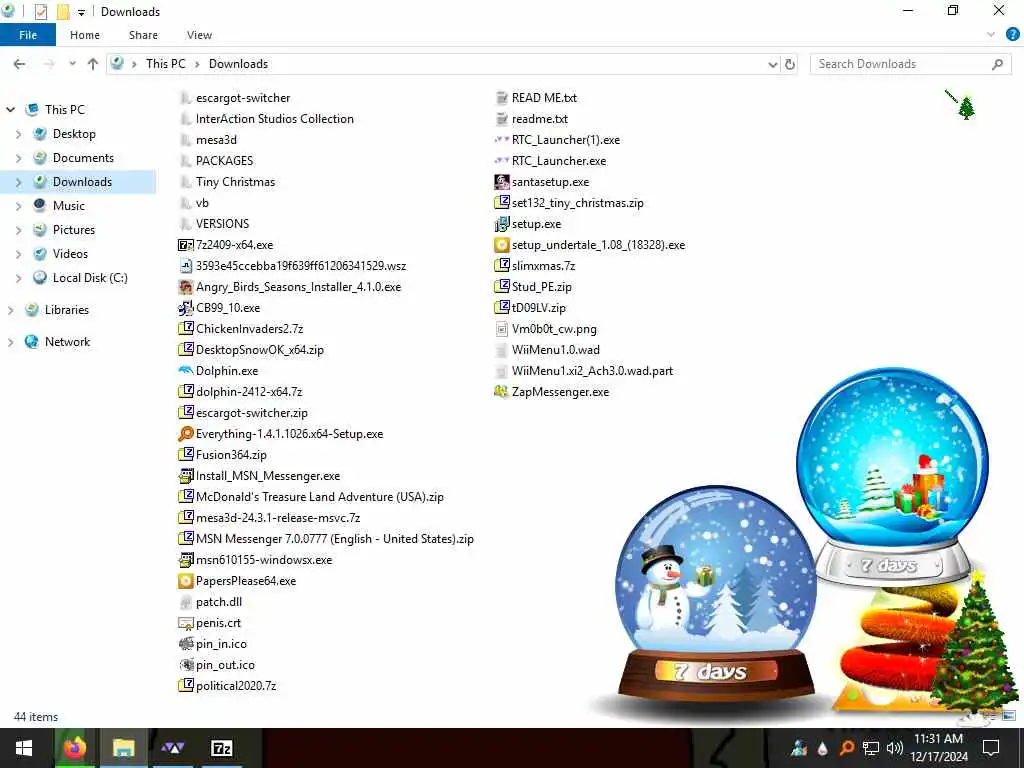
Task: Select the patch.dll file
Action: click(x=219, y=602)
